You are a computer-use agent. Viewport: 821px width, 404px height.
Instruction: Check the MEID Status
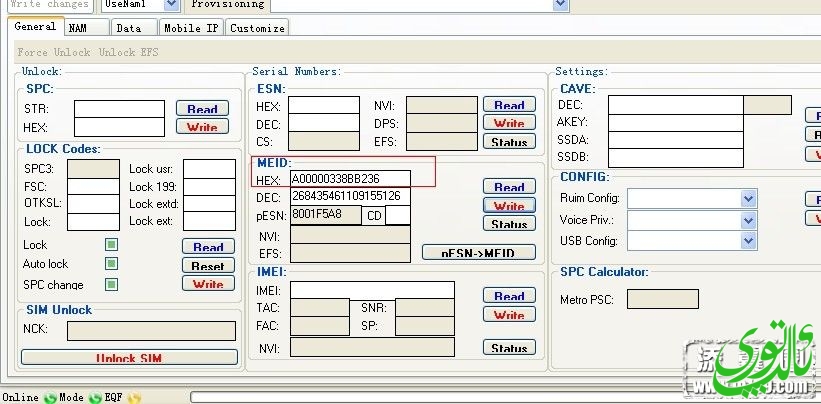(x=509, y=224)
